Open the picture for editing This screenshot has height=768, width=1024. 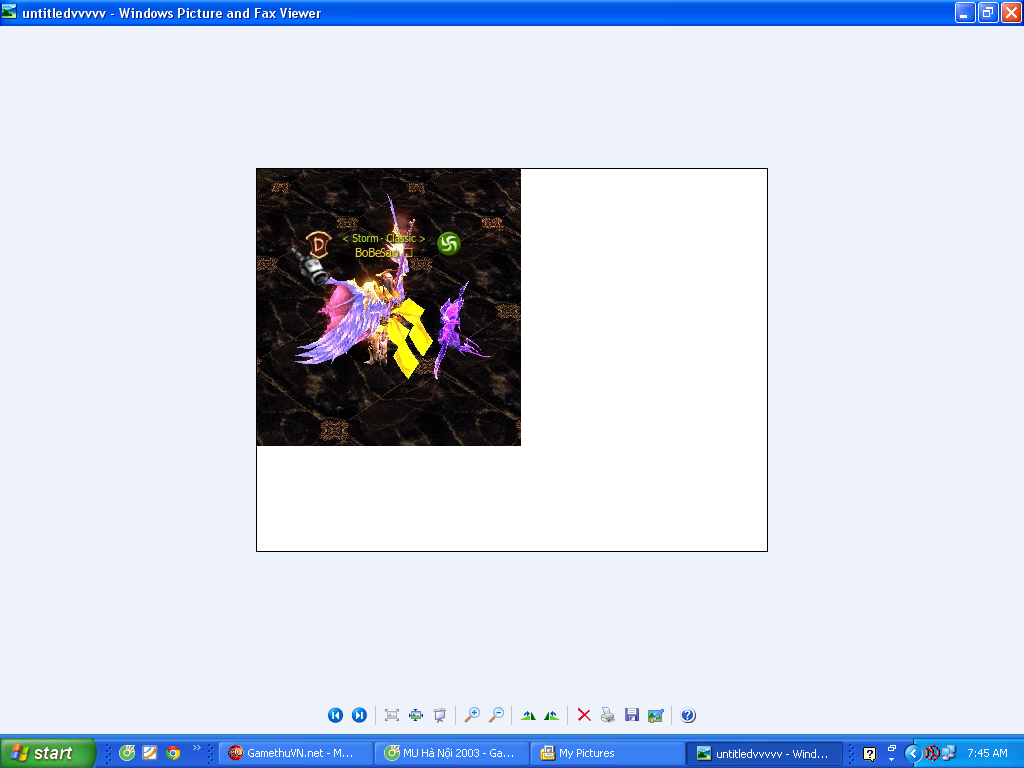pyautogui.click(x=656, y=715)
